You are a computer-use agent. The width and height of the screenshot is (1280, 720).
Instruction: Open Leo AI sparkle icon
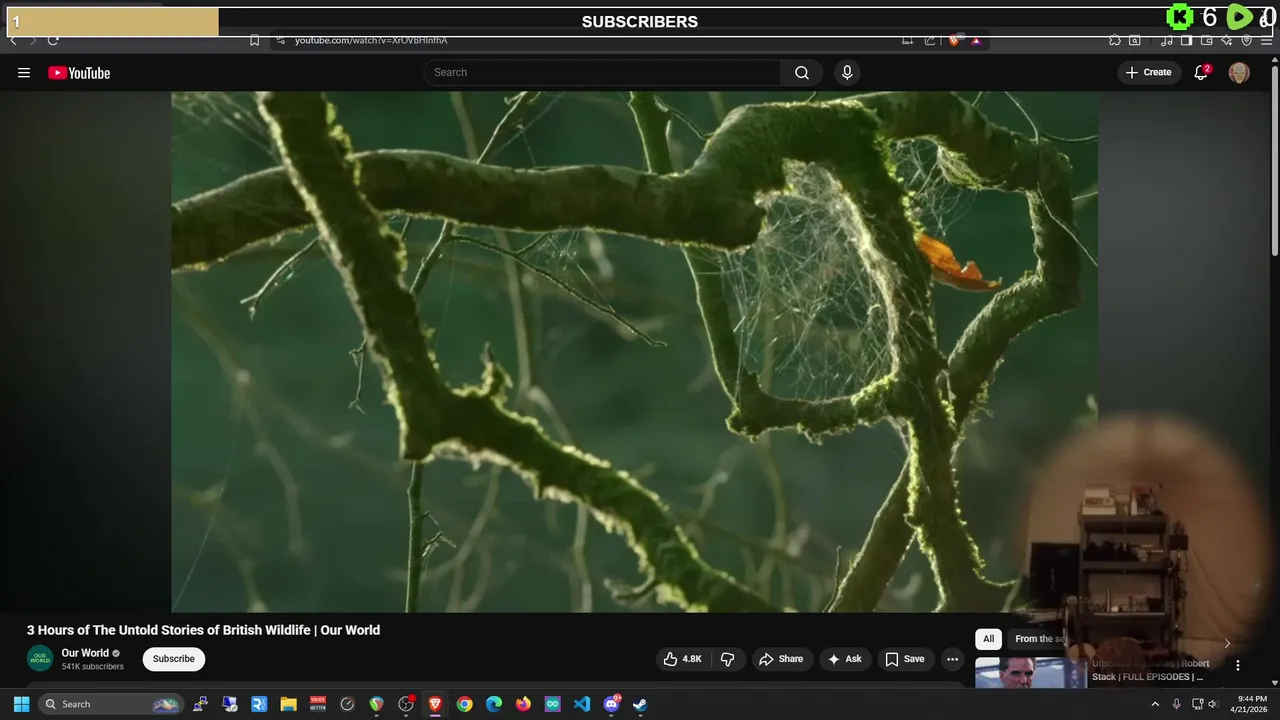point(1227,40)
